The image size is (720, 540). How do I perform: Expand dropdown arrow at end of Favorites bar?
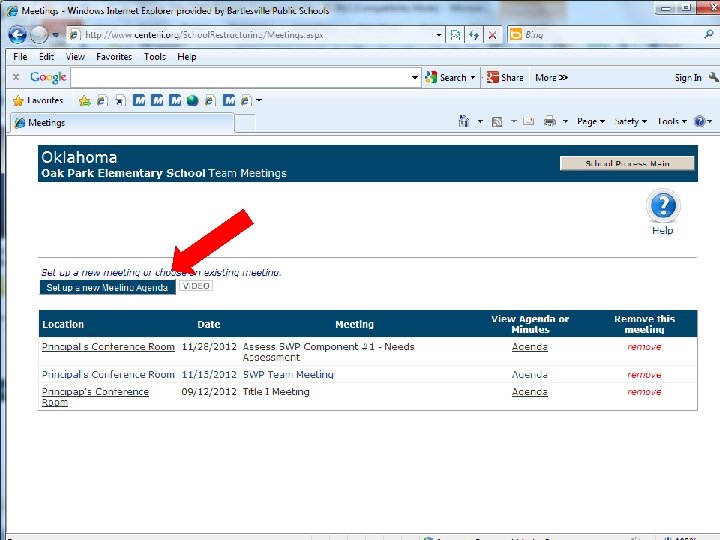pos(259,100)
